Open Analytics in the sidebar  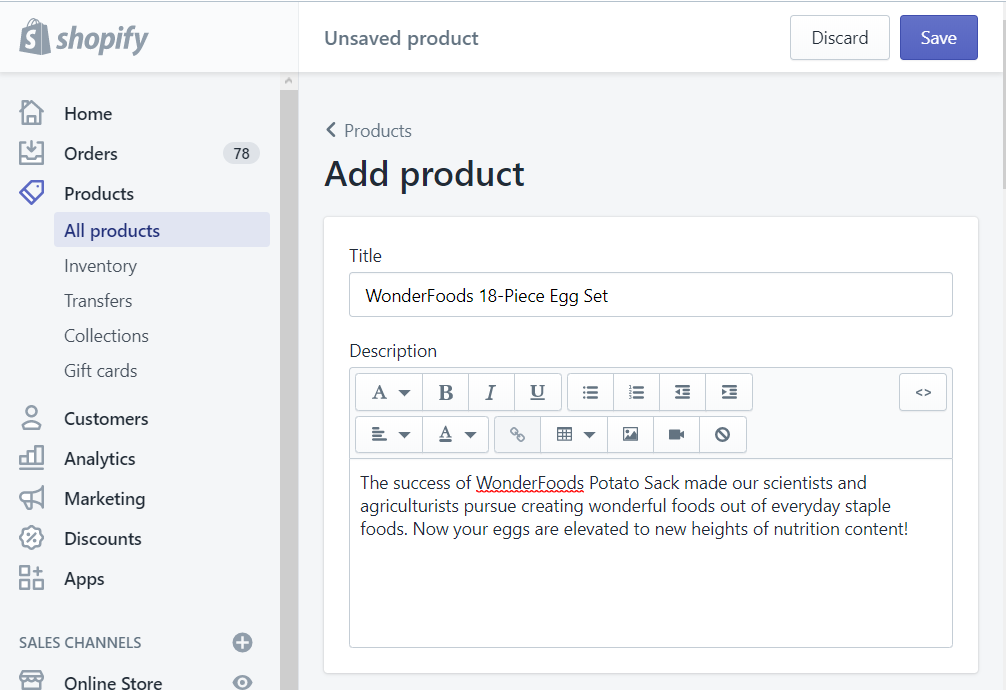tap(99, 458)
